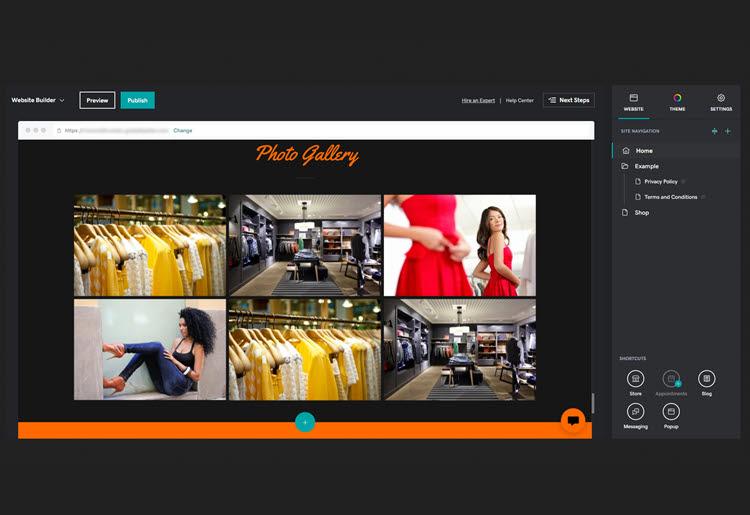Viewport: 750px width, 515px height.
Task: Select the Shop page in navigation
Action: click(641, 212)
